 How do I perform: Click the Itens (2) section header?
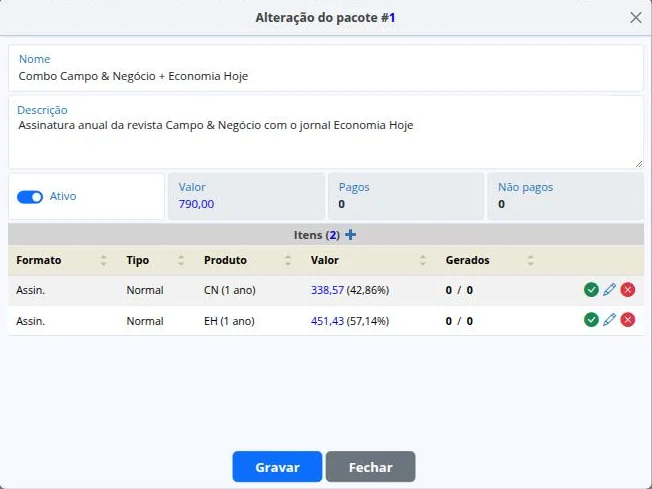[326, 235]
